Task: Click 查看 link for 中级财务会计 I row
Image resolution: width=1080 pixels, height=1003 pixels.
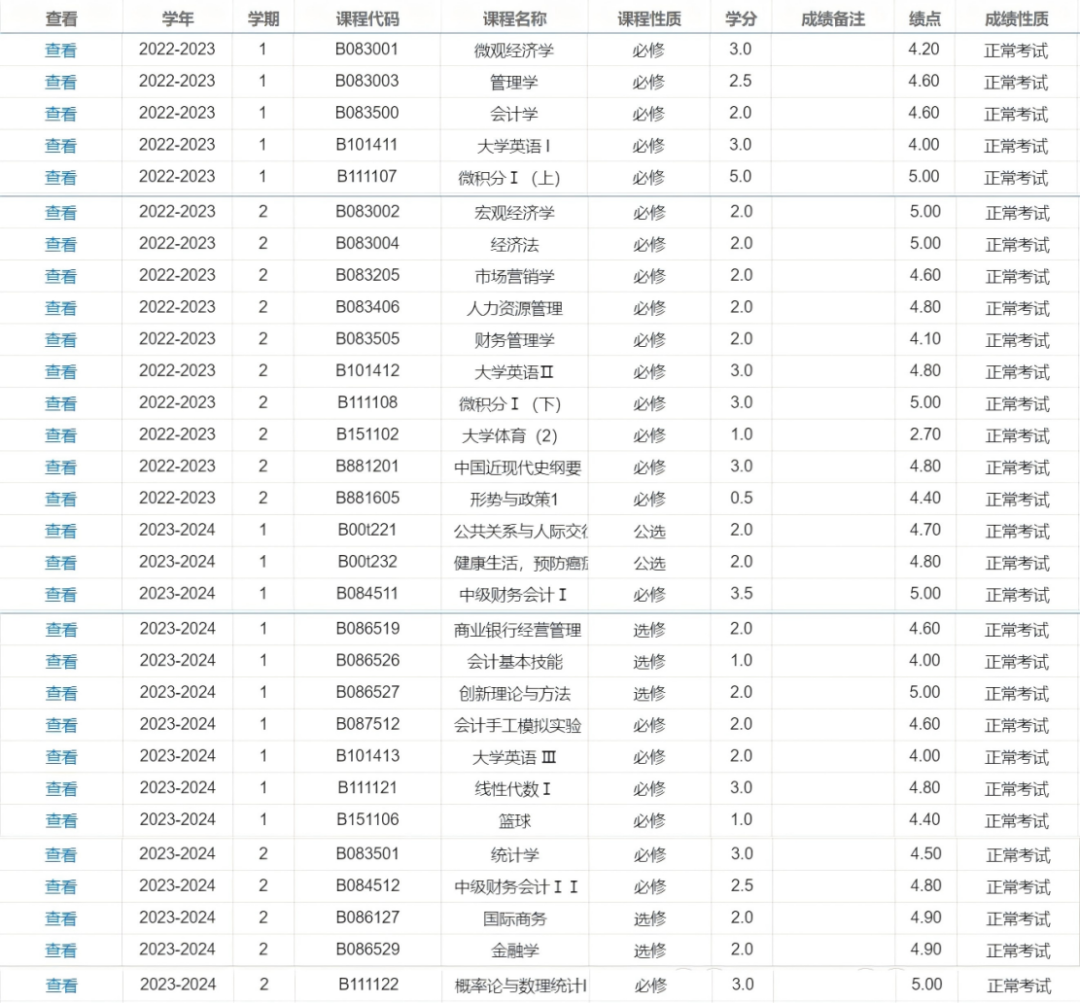Action: [61, 594]
